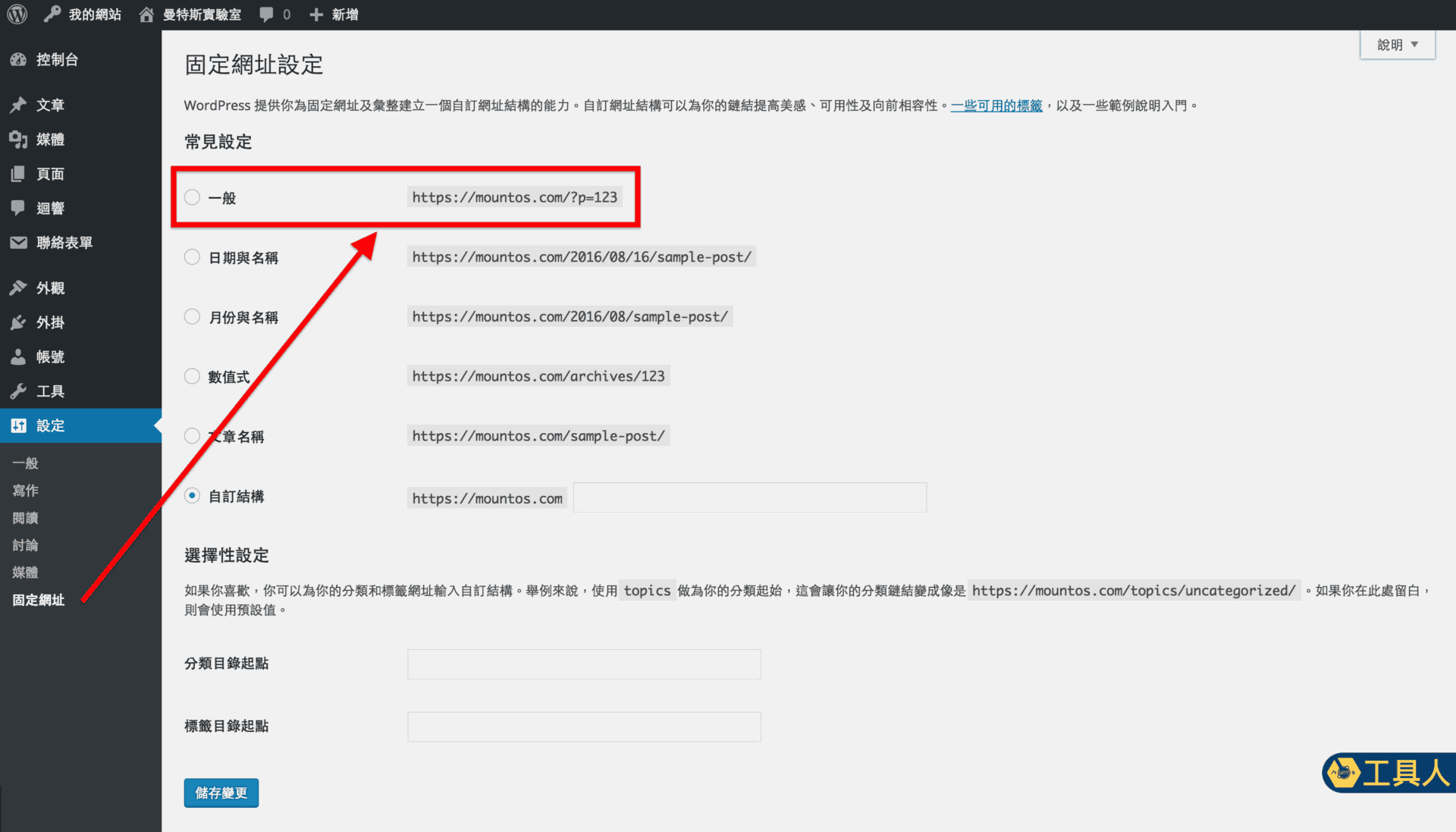1456x832 pixels.
Task: Click the 設定 settings icon in sidebar
Action: [x=18, y=425]
